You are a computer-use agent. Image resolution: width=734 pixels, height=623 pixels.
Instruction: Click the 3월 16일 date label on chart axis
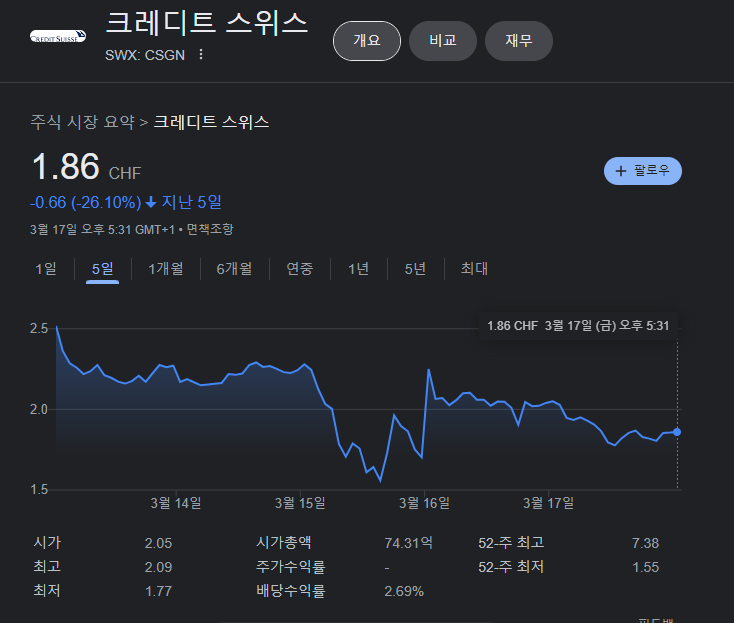click(x=424, y=503)
